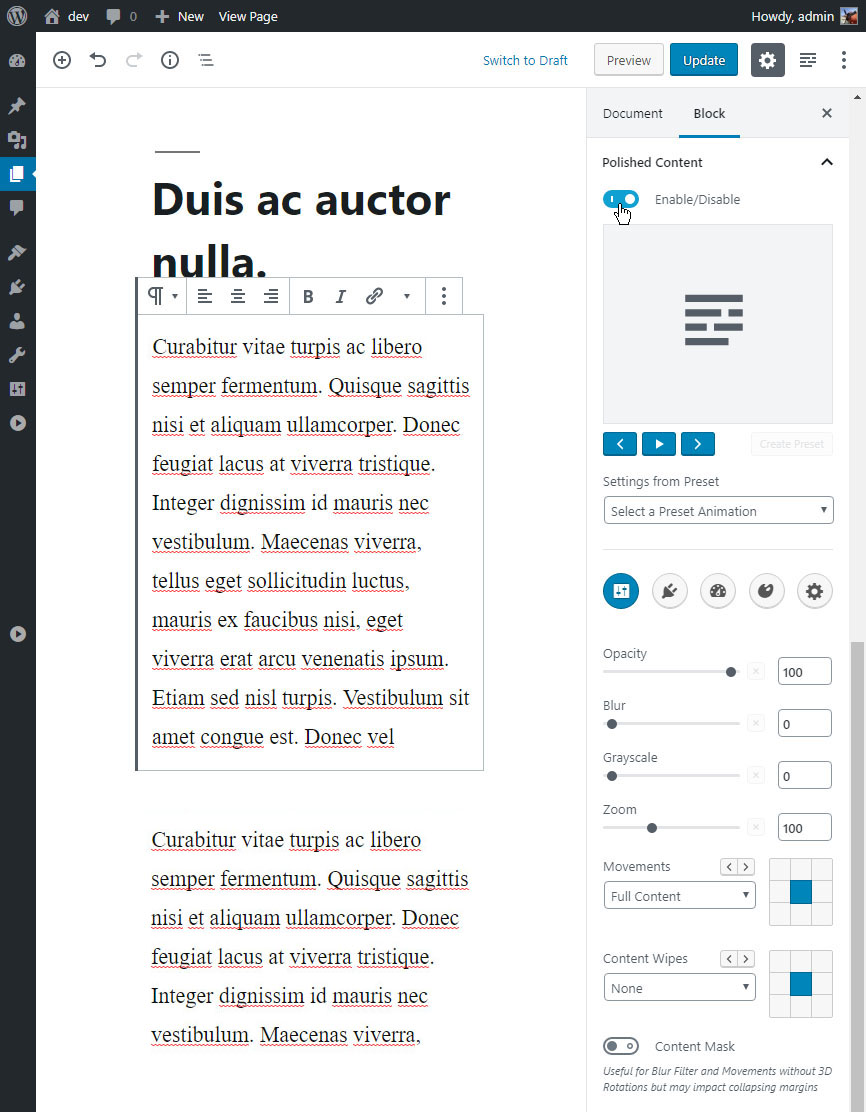Open the Select a Preset Animation dropdown
This screenshot has width=866, height=1112.
click(718, 511)
